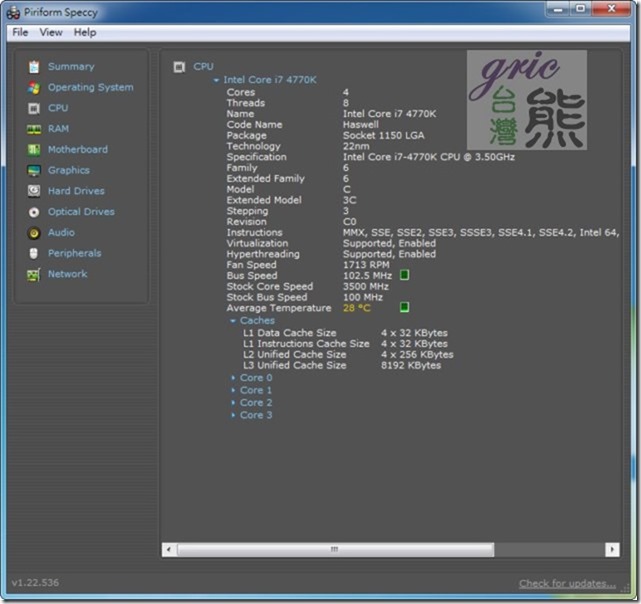Go to the Motherboard section
This screenshot has width=641, height=604.
pos(78,150)
